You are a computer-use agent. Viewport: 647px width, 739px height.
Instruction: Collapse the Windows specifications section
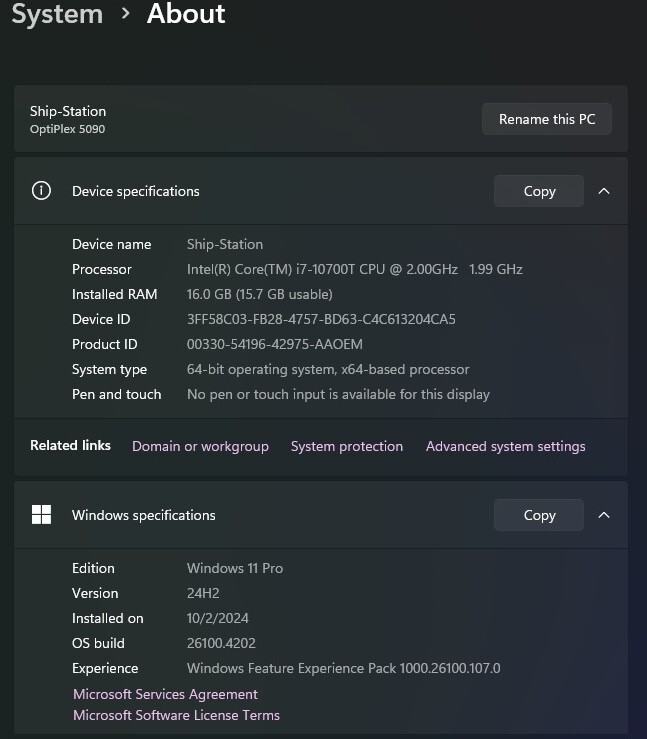pyautogui.click(x=604, y=515)
